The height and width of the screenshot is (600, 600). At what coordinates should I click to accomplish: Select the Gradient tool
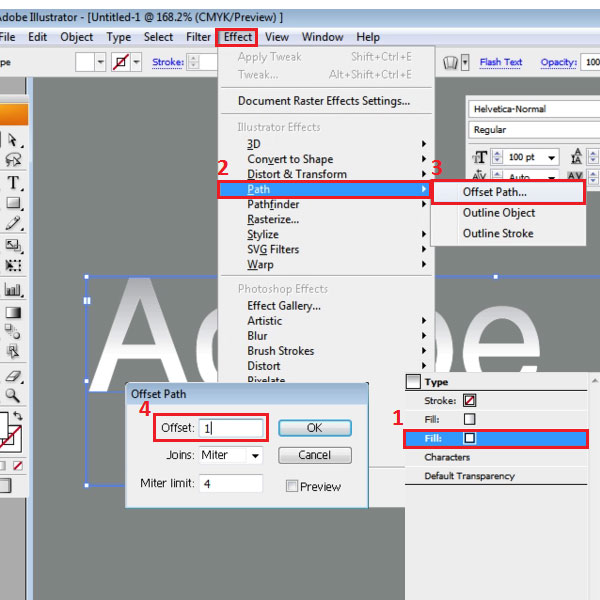pos(13,313)
